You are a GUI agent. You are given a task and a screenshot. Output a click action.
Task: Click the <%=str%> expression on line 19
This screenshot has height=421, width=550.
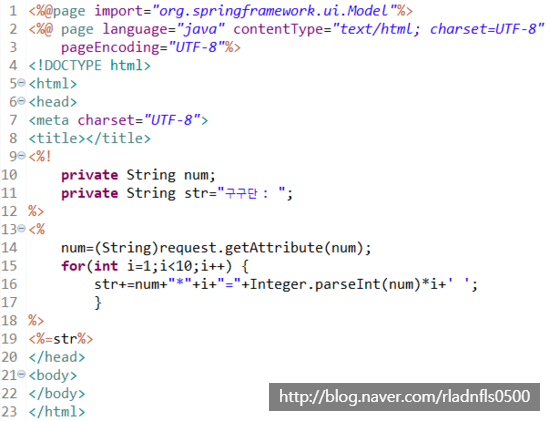[x=61, y=339]
